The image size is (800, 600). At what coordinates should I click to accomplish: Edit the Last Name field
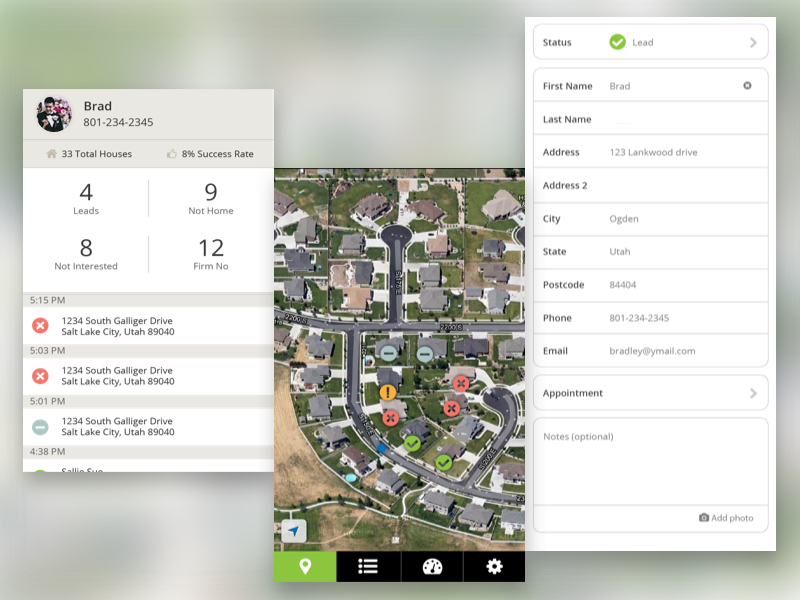(651, 119)
